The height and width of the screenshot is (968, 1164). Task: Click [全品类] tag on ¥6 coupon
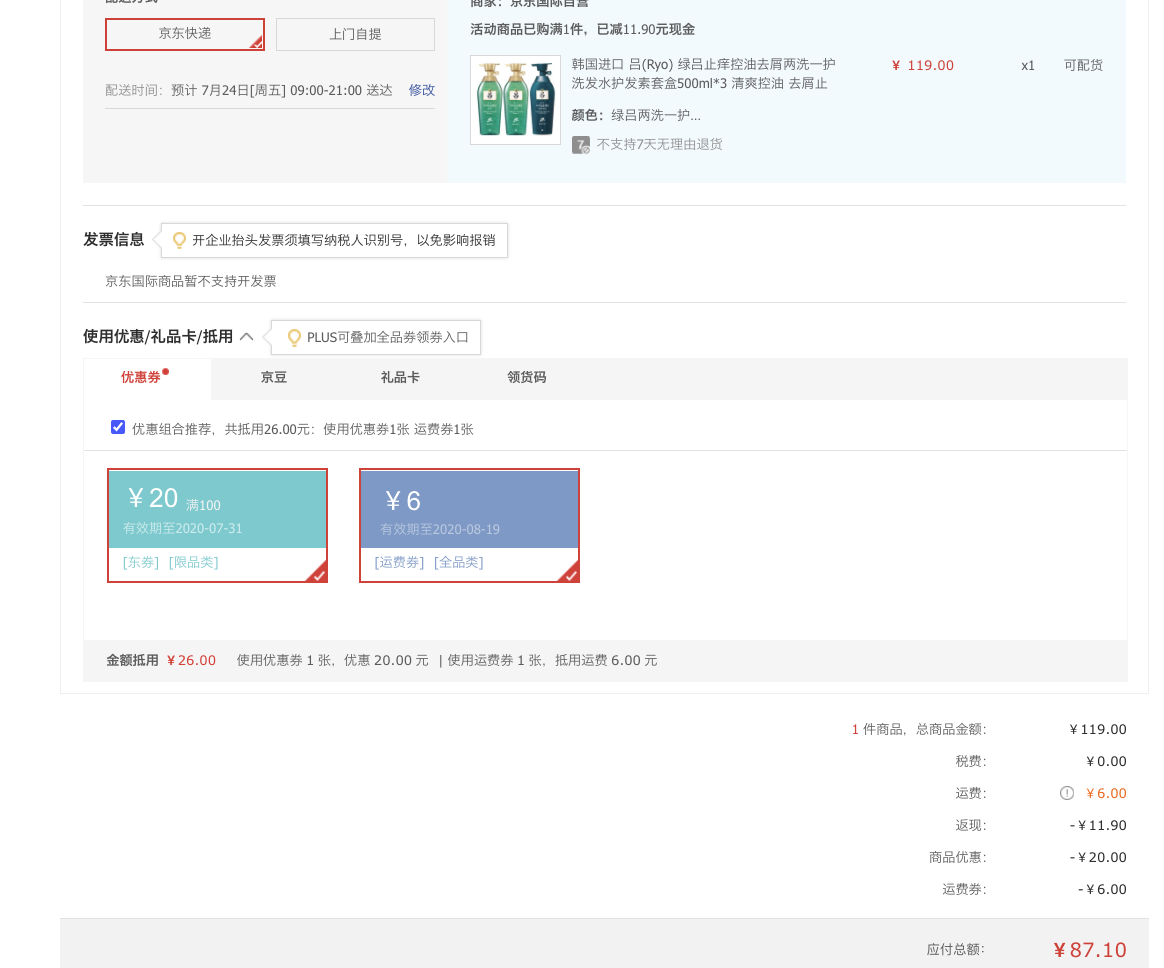(459, 563)
